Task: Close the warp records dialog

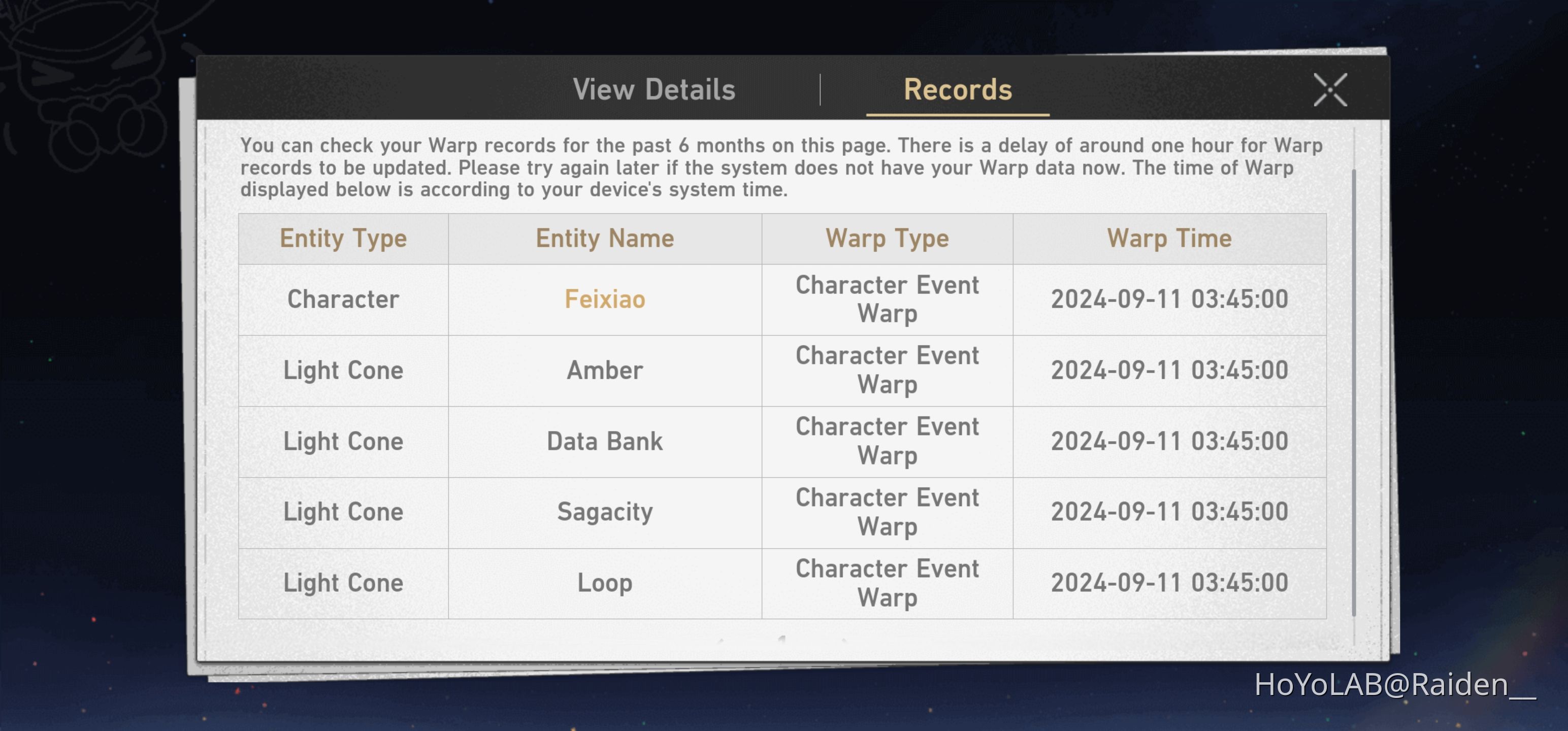Action: click(x=1330, y=90)
